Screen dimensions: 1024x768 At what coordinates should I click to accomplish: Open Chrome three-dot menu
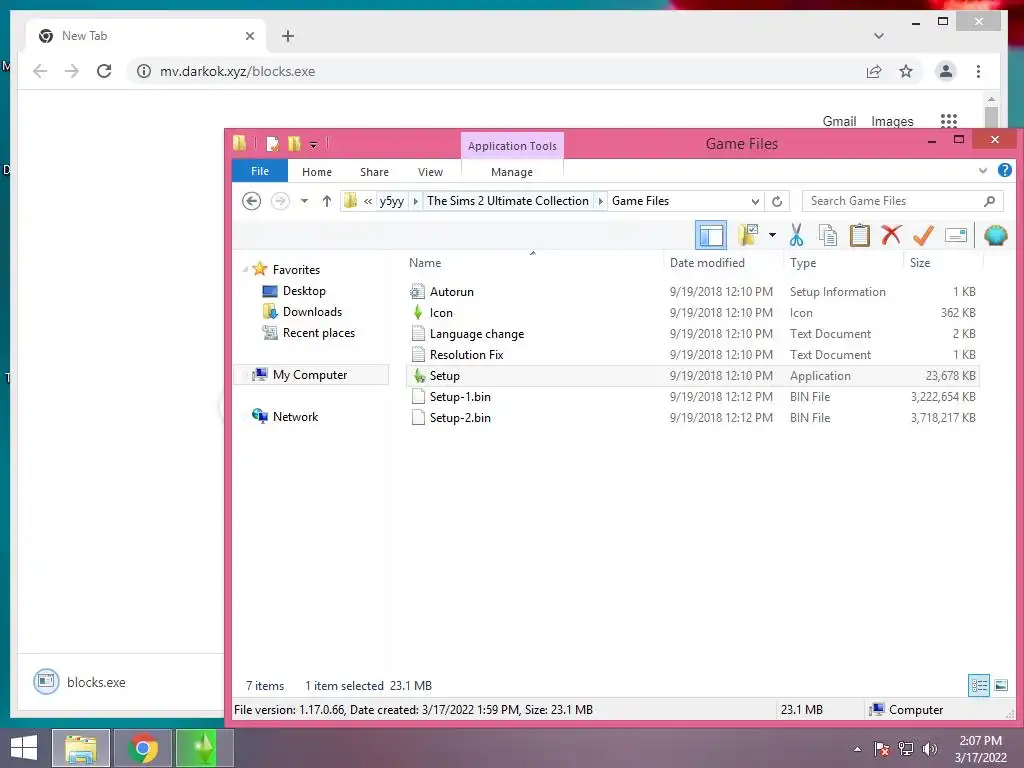978,71
